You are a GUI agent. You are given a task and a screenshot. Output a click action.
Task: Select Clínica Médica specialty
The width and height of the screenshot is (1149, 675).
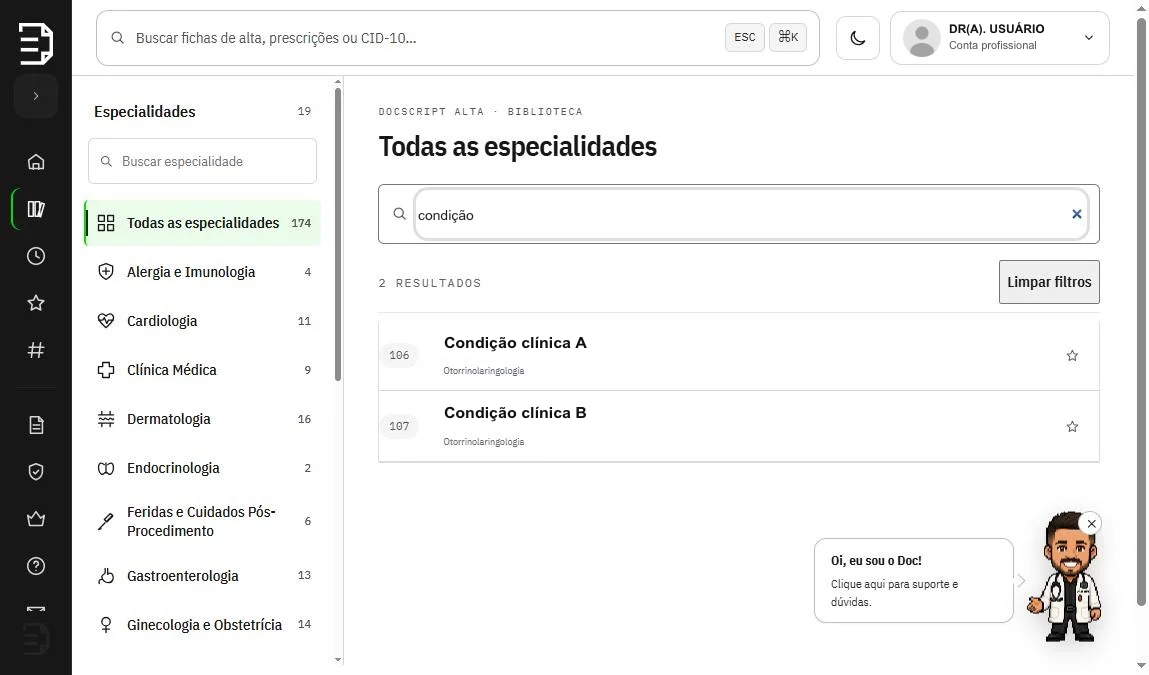click(203, 370)
